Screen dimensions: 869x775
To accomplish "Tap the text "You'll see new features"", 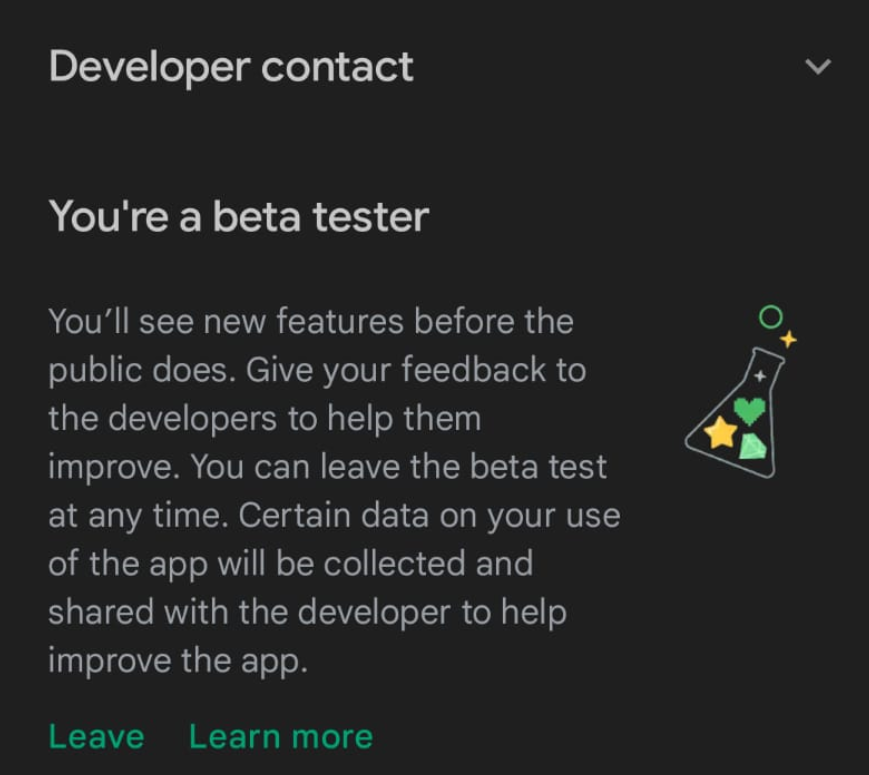I will [x=226, y=322].
